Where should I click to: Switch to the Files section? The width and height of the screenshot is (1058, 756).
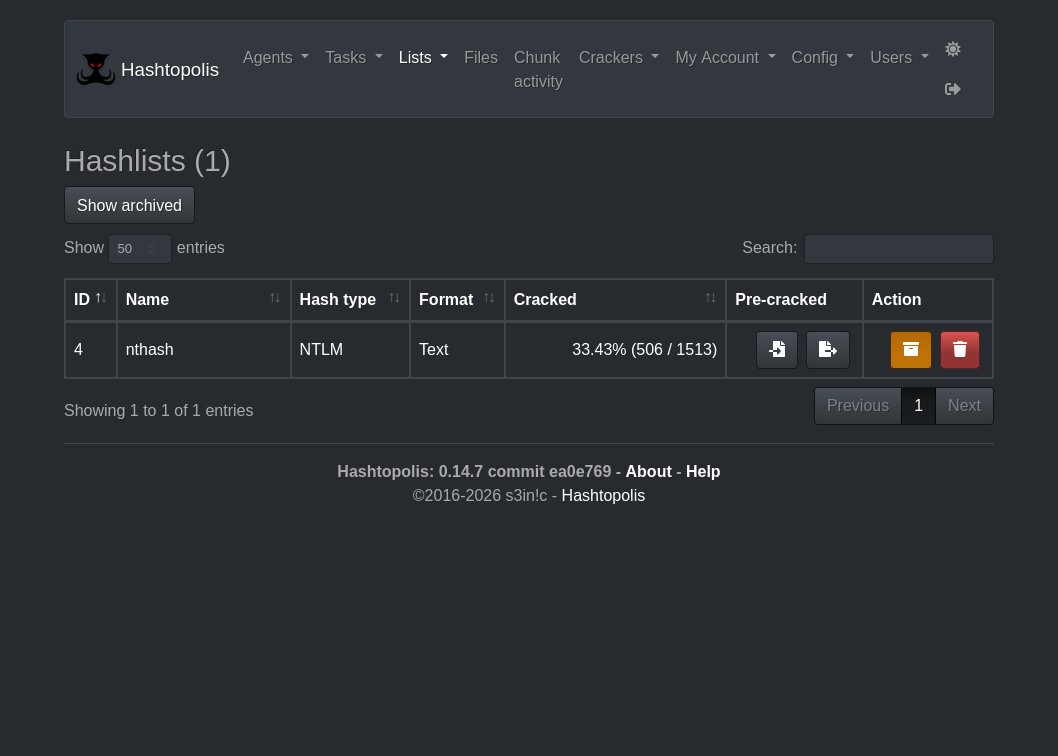point(481,57)
